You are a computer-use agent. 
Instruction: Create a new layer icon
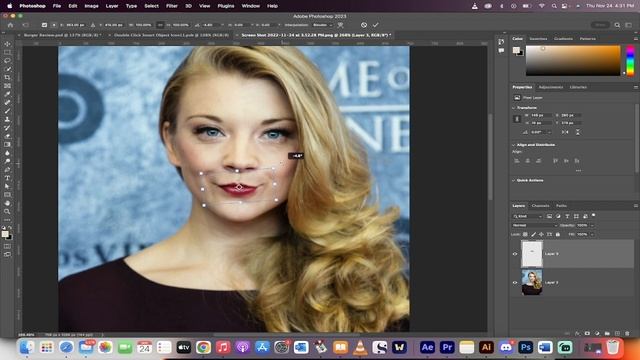point(617,333)
